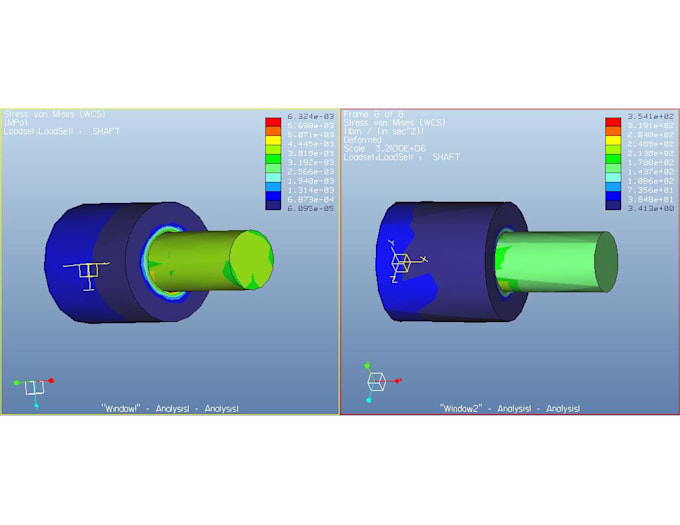Click the "Deformed" label in Window2
680x525 pixels.
coord(363,140)
